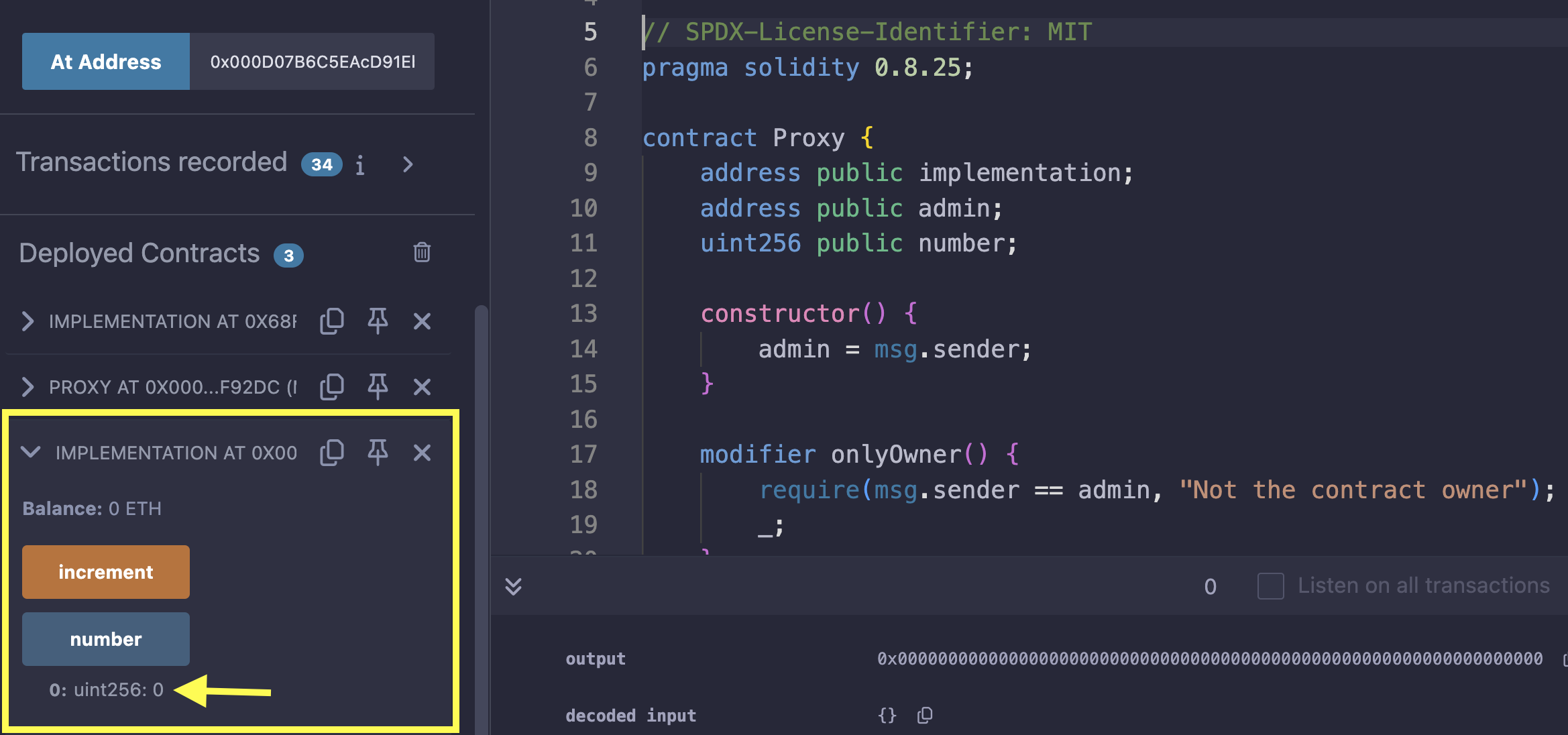Screen dimensions: 1568x735
Task: Click the increment function button
Action: click(x=106, y=572)
